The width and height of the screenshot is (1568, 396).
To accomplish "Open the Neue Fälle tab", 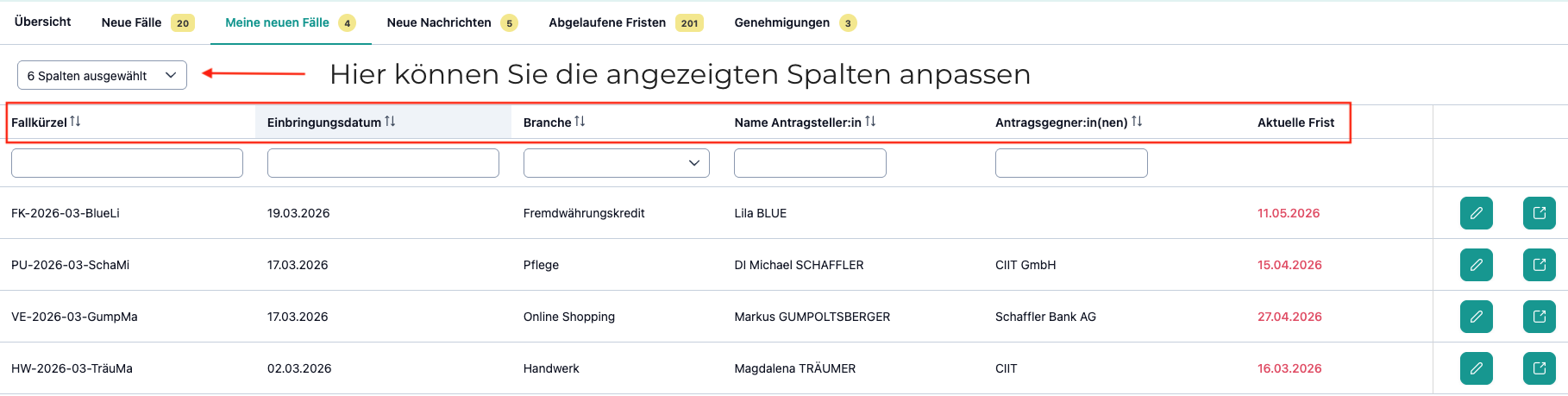I will (x=147, y=22).
